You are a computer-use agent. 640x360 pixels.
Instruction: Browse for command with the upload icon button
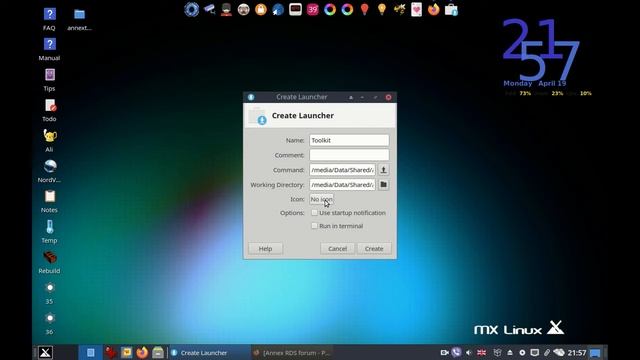(x=383, y=170)
